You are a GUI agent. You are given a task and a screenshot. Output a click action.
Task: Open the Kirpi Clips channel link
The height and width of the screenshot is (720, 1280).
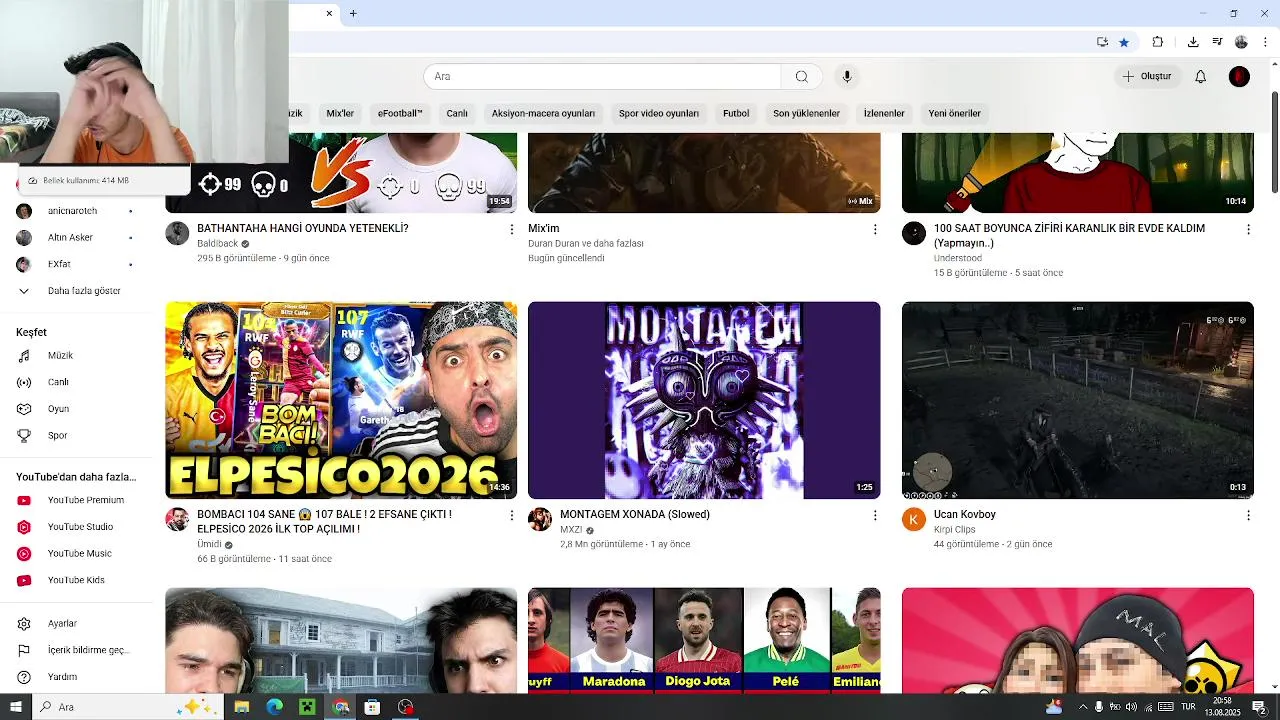tap(954, 529)
